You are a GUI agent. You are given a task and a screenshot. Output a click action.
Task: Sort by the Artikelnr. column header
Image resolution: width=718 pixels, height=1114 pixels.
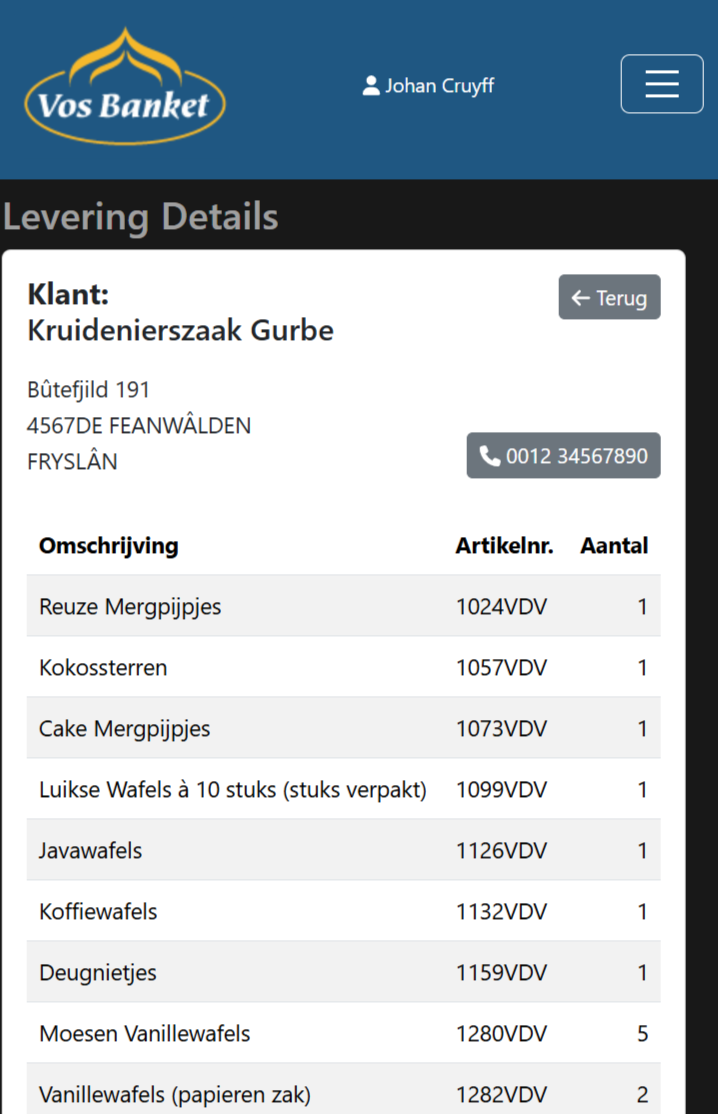(504, 546)
